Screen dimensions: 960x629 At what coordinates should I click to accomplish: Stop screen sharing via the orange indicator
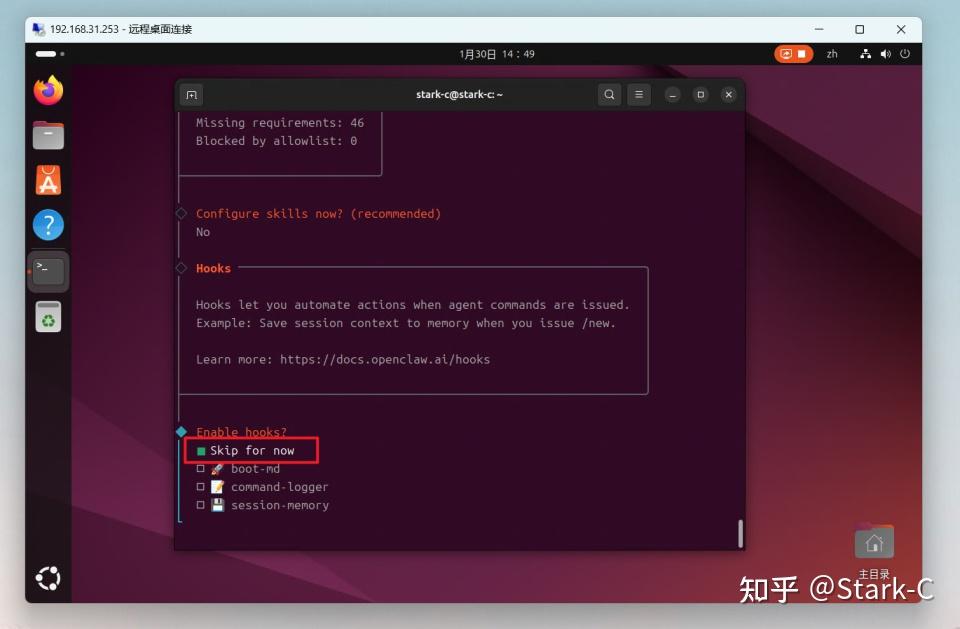[793, 54]
